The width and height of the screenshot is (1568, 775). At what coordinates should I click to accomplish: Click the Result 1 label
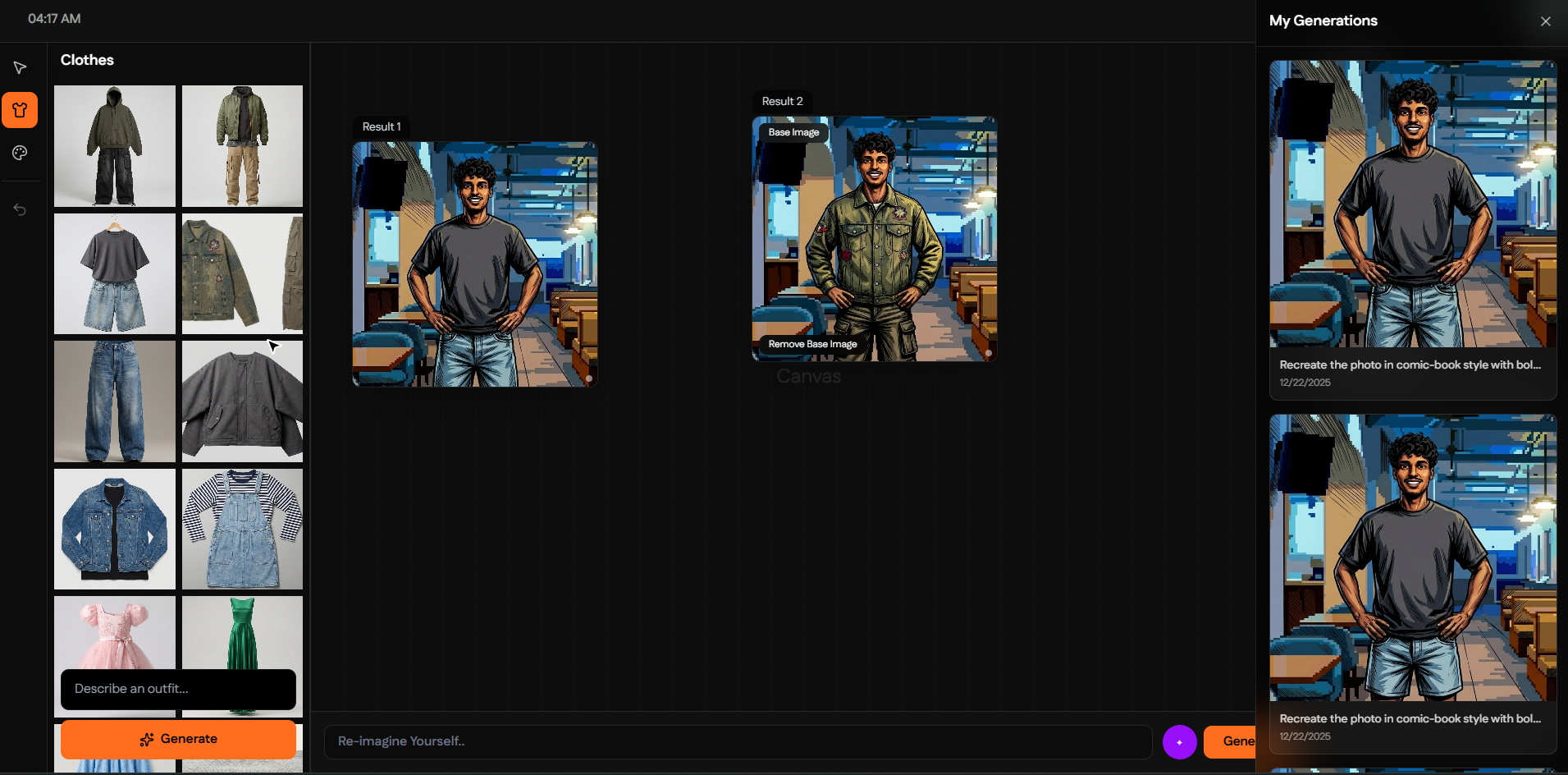click(382, 127)
